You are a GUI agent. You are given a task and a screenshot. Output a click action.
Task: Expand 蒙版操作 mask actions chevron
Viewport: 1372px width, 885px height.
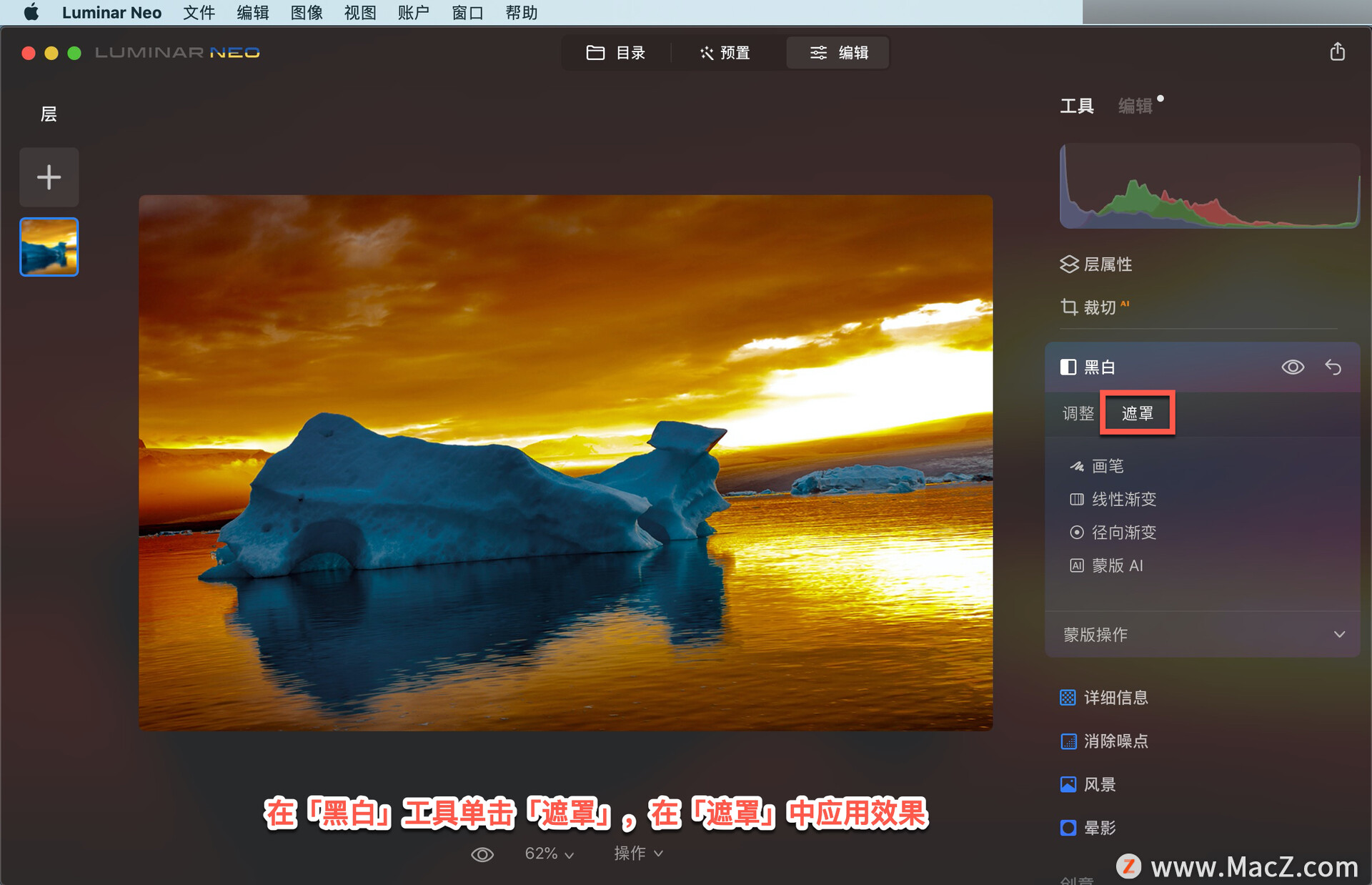(x=1339, y=635)
